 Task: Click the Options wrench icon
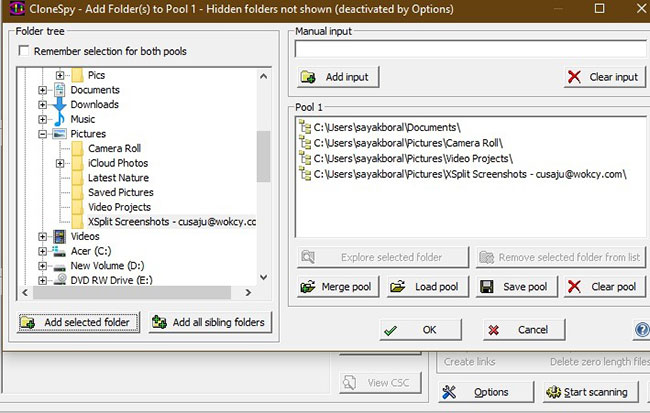449,392
